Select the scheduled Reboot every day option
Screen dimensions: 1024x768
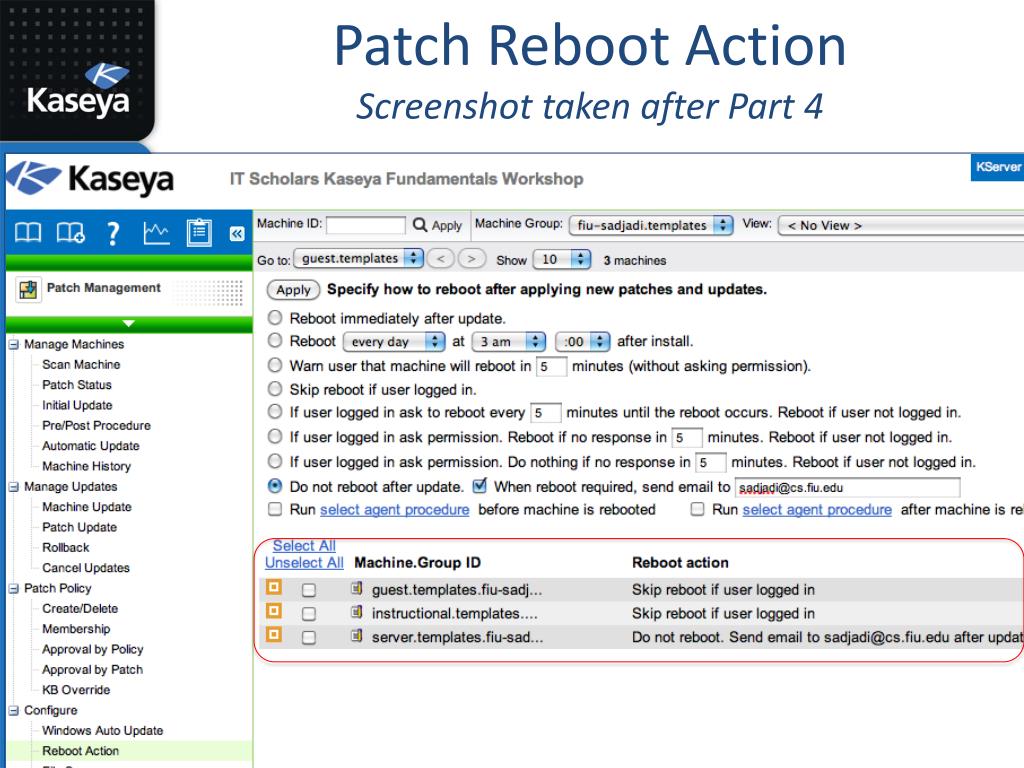coord(275,340)
